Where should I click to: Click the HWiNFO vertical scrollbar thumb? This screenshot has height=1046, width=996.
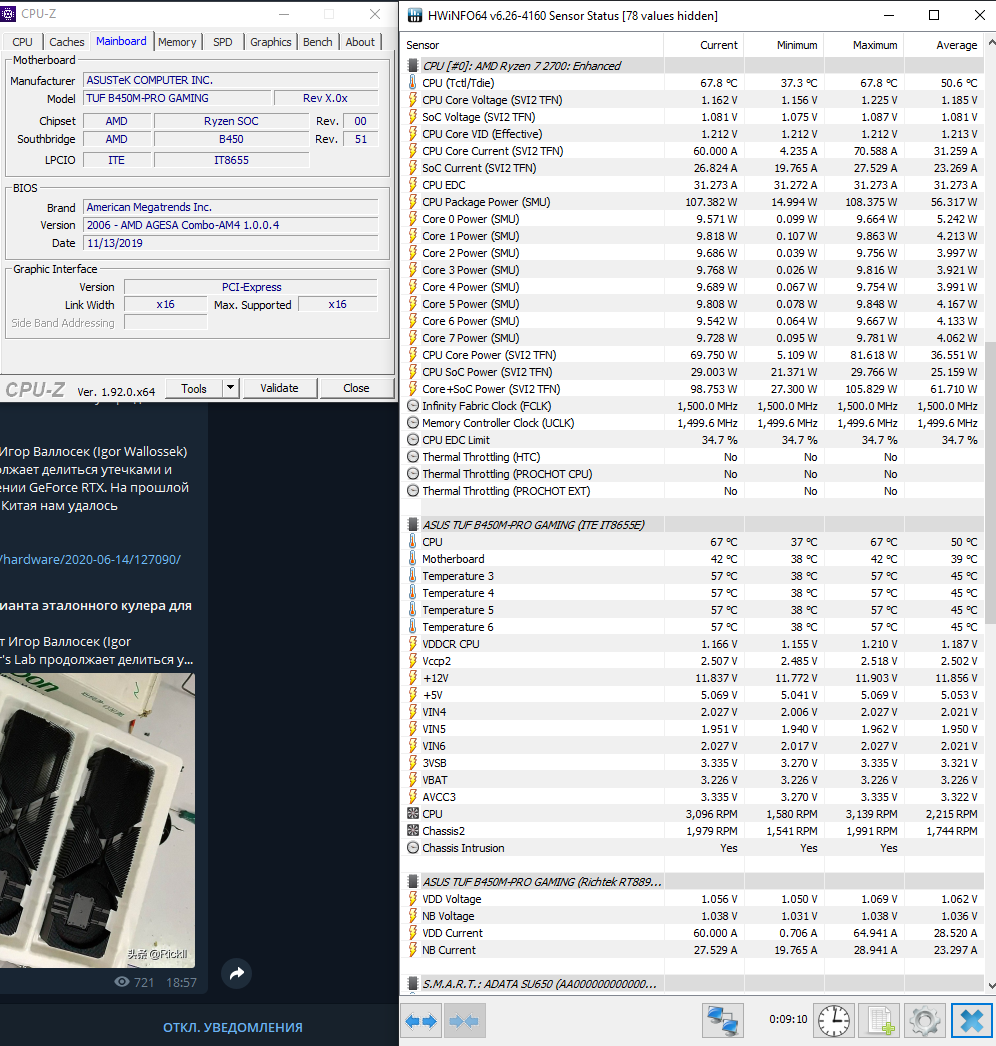tap(989, 484)
